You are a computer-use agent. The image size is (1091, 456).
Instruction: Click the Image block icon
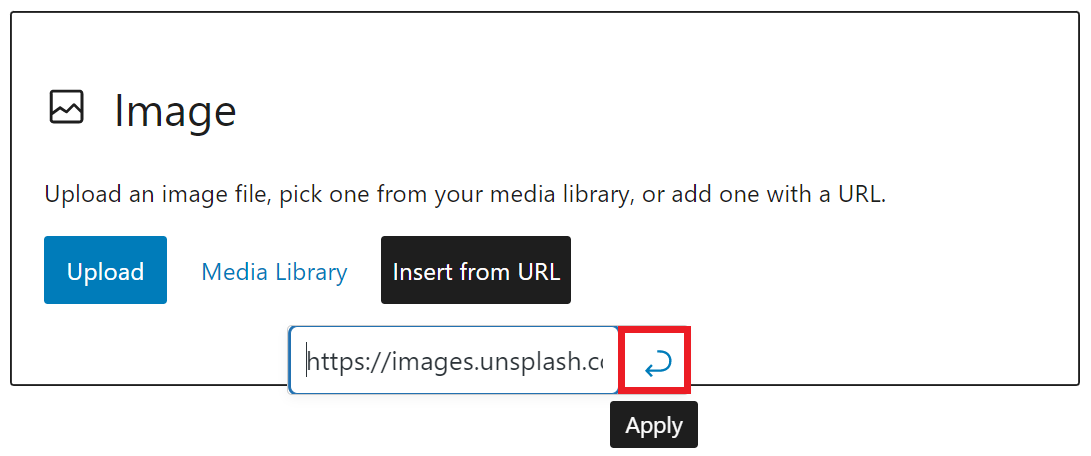[67, 107]
